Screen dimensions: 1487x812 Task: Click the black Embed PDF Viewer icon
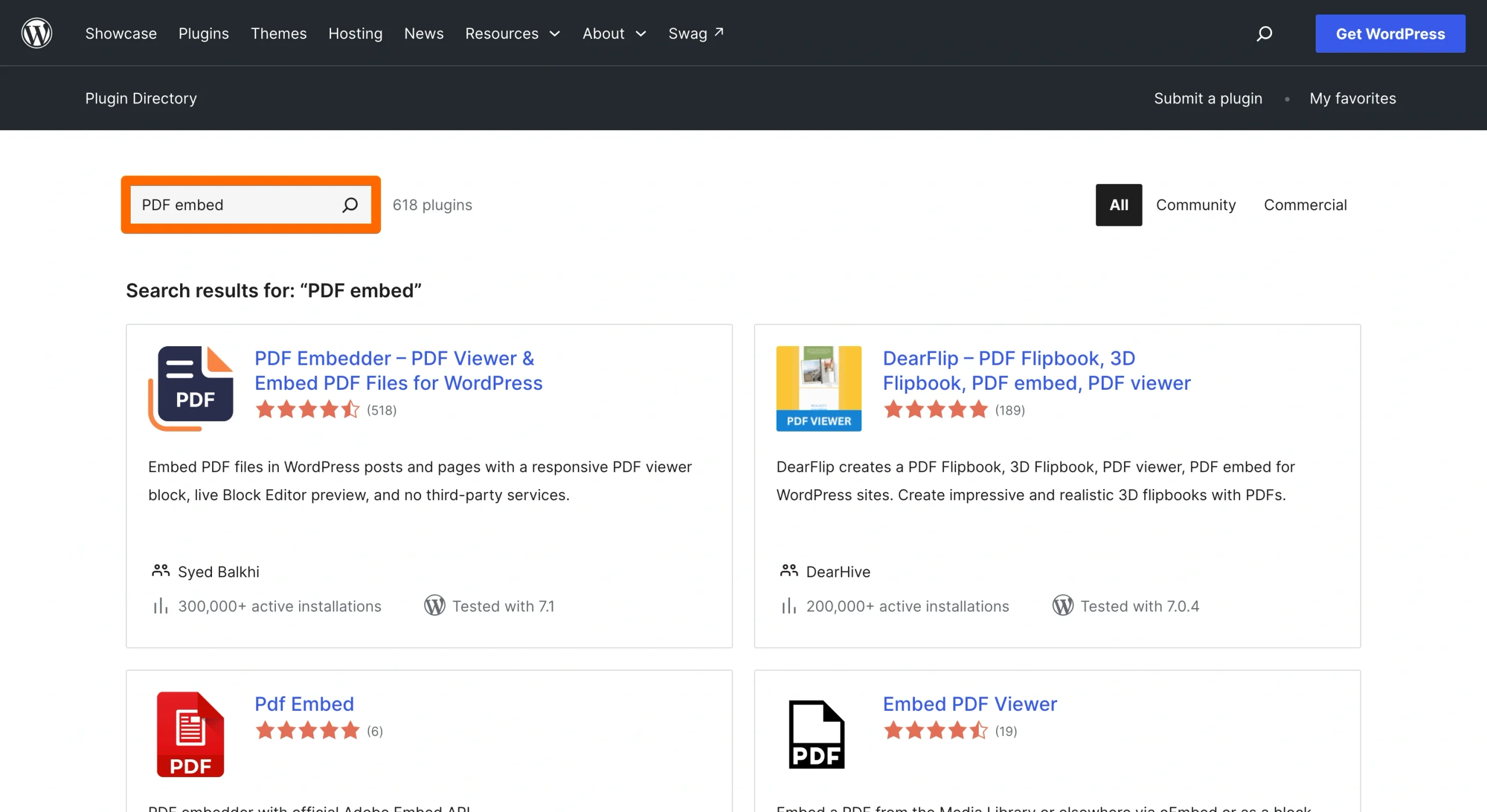click(816, 734)
